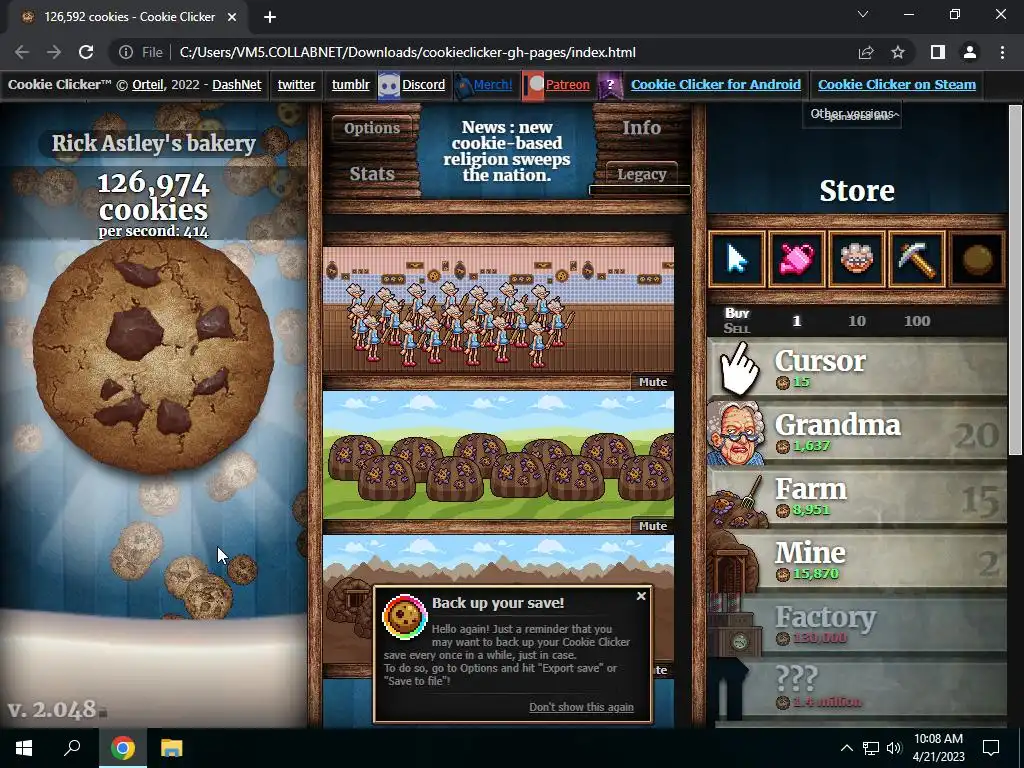Viewport: 1024px width, 768px height.
Task: Open the Patreon link
Action: tap(568, 84)
